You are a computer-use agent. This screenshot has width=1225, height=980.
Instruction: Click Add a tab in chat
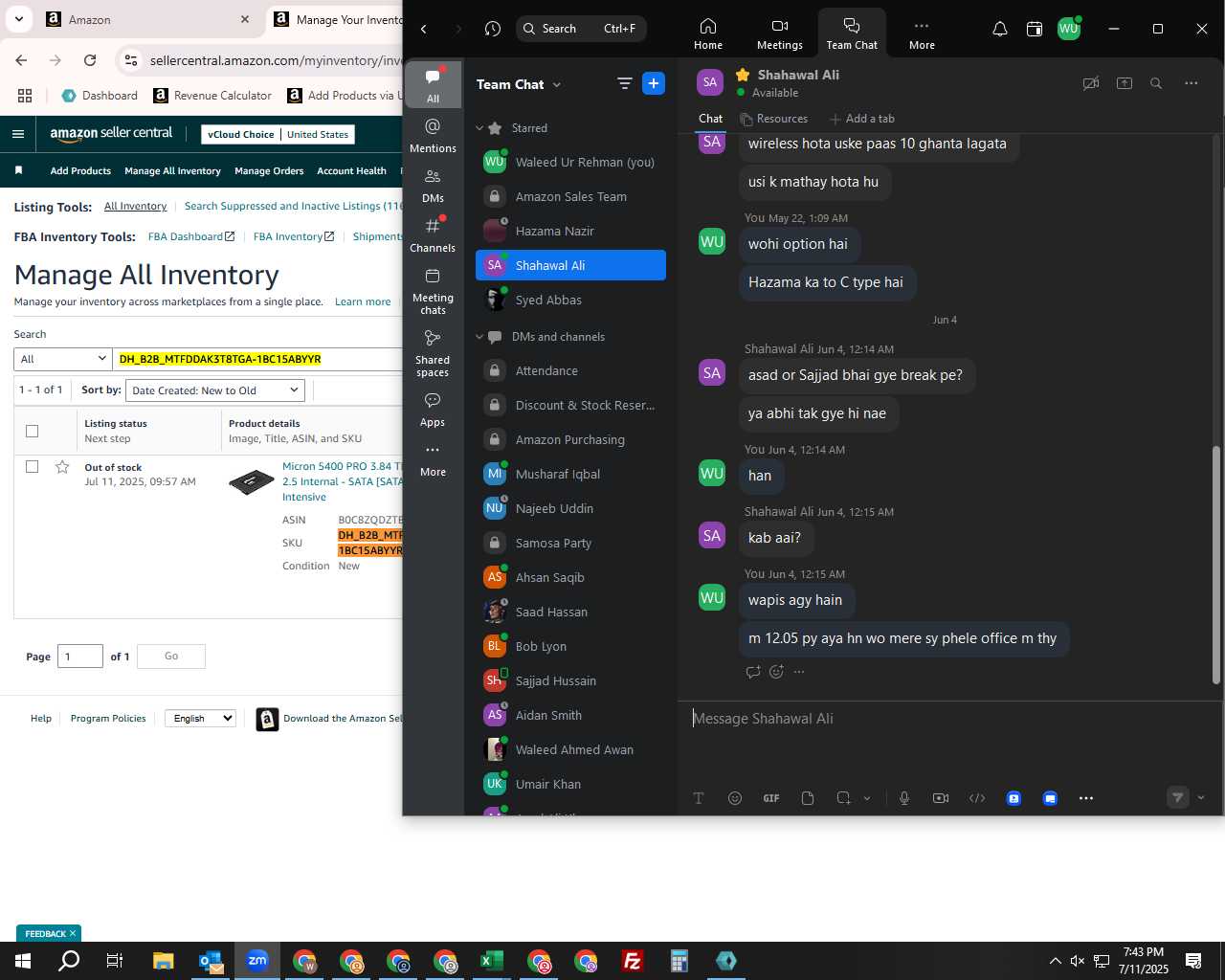[862, 119]
